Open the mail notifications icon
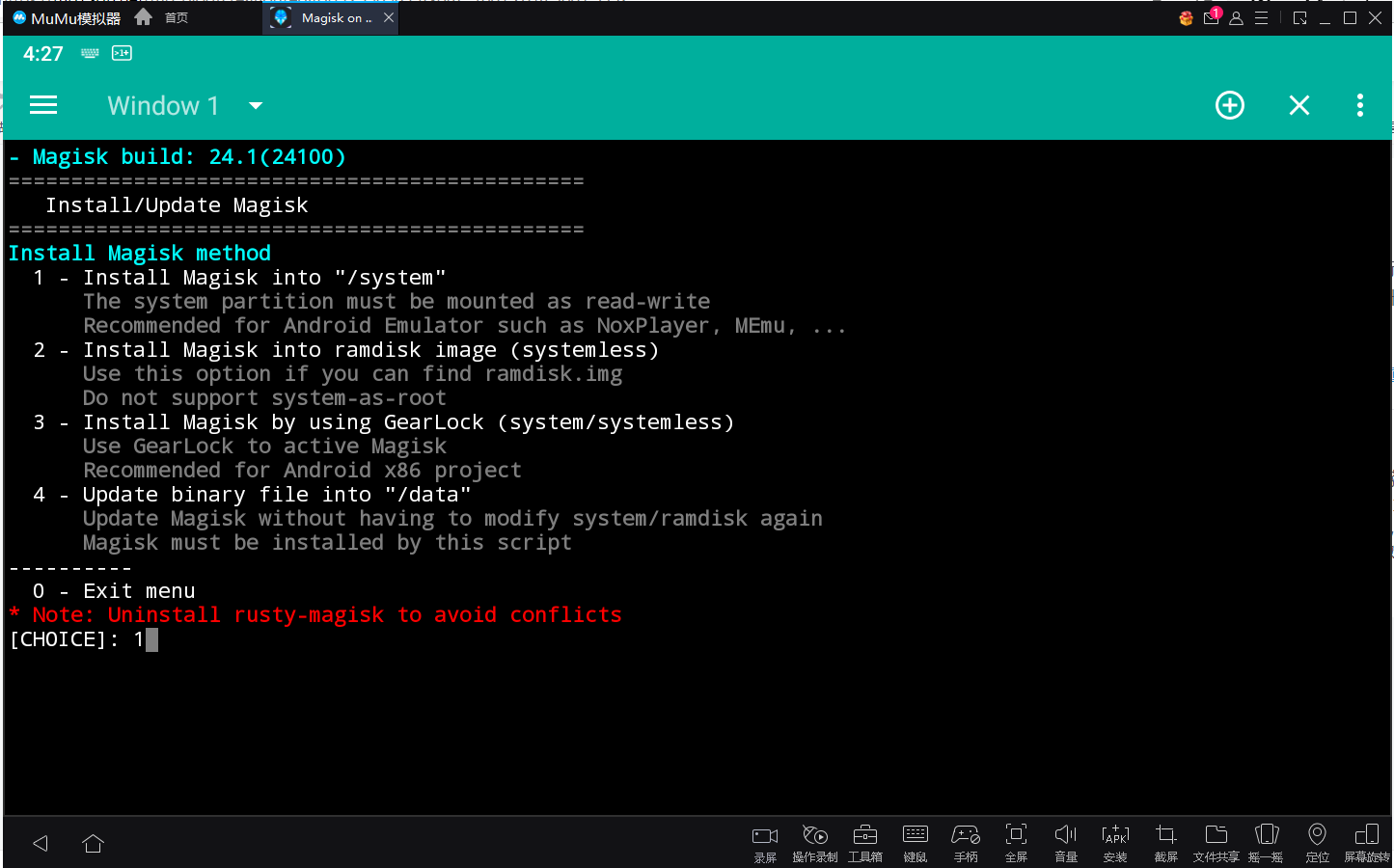Image resolution: width=1394 pixels, height=868 pixels. (1212, 17)
